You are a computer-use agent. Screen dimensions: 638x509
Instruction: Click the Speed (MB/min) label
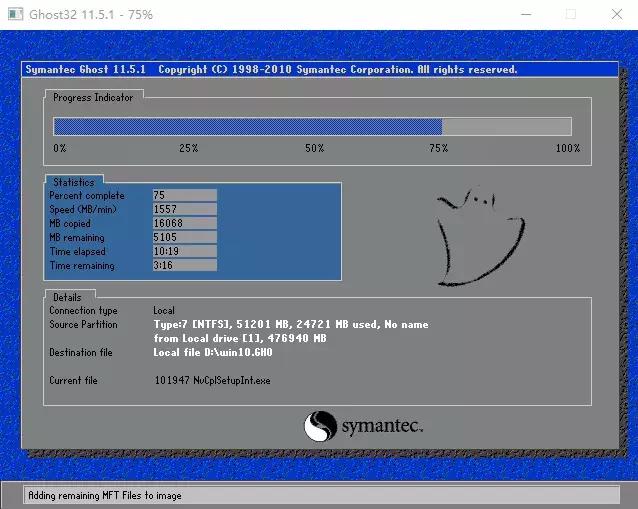(x=83, y=210)
